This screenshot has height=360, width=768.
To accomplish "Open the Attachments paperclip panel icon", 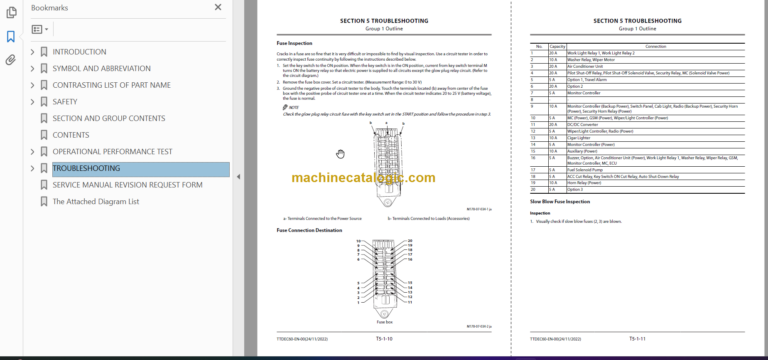I will click(x=11, y=60).
